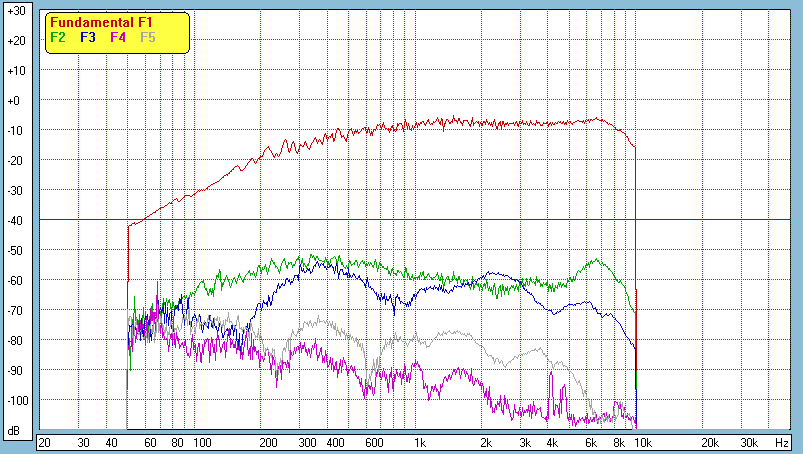Select the green F2 legend entry
The image size is (803, 454).
click(58, 37)
